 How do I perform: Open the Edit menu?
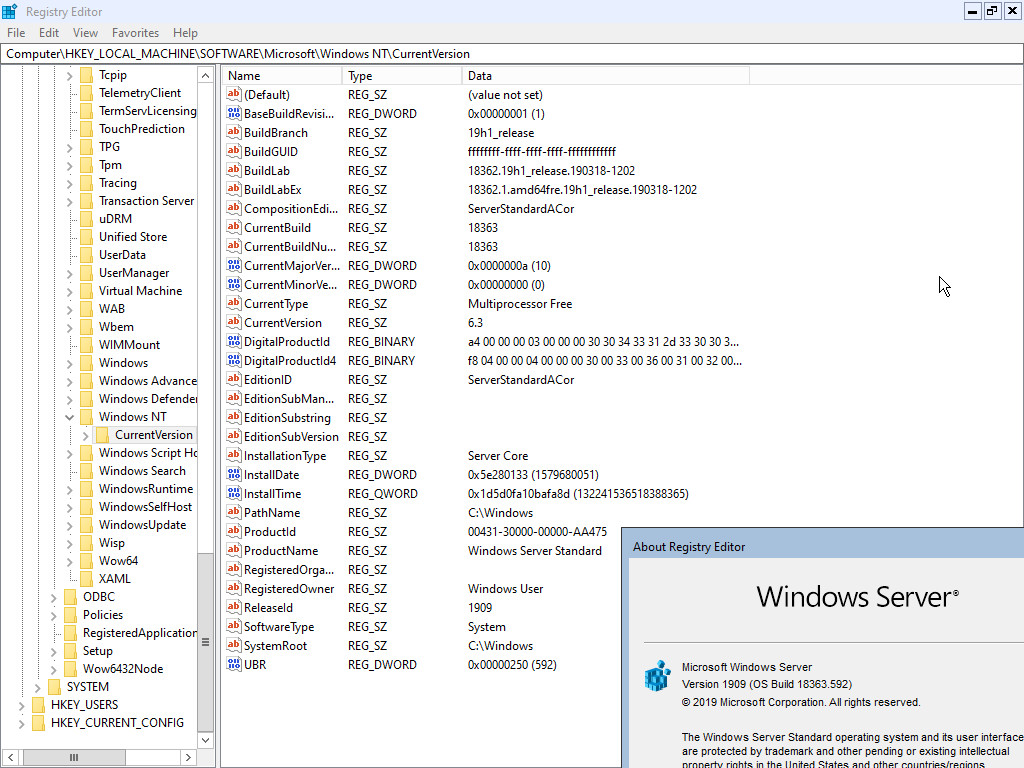click(48, 33)
